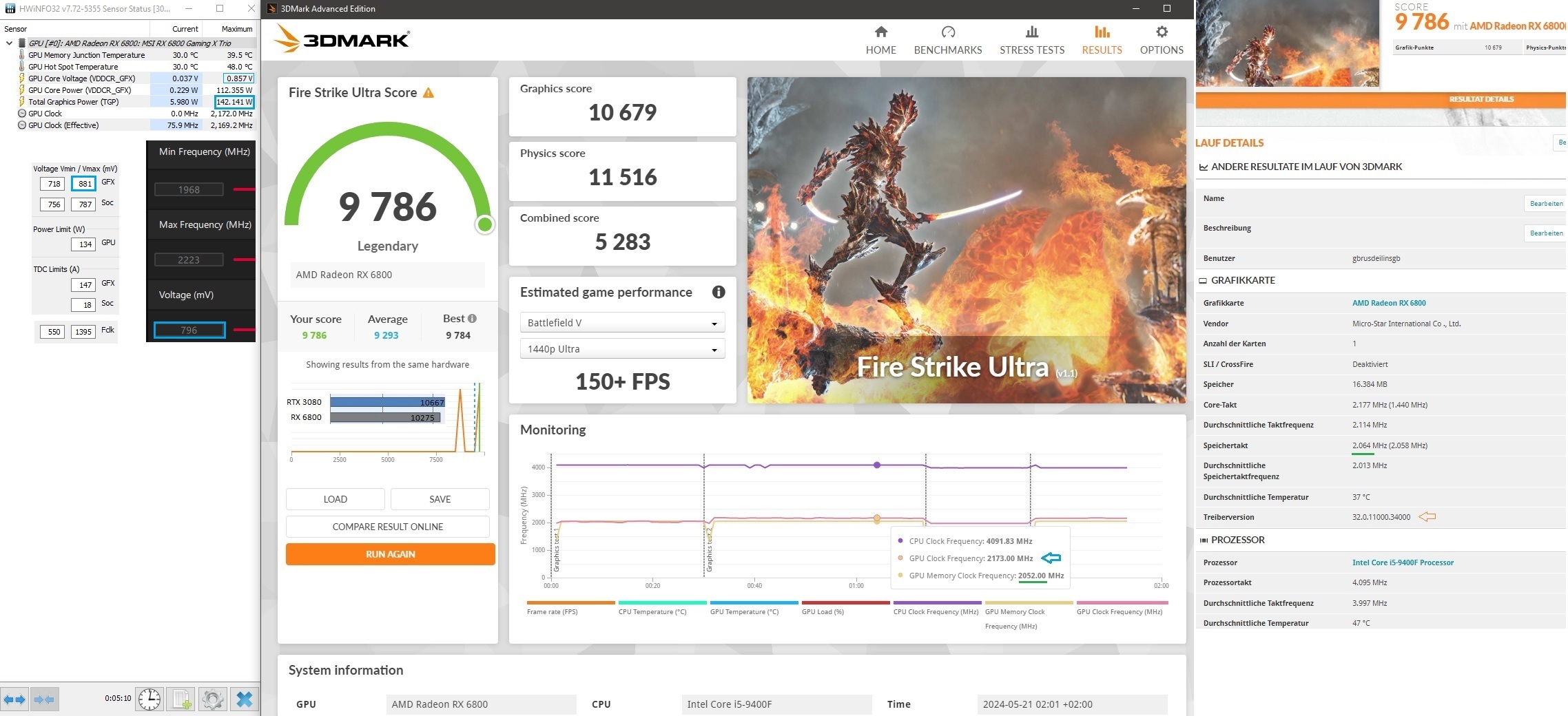The width and height of the screenshot is (1568, 716).
Task: Toggle Frame rate (FPS) series in Monitoring legend
Action: pos(570,609)
